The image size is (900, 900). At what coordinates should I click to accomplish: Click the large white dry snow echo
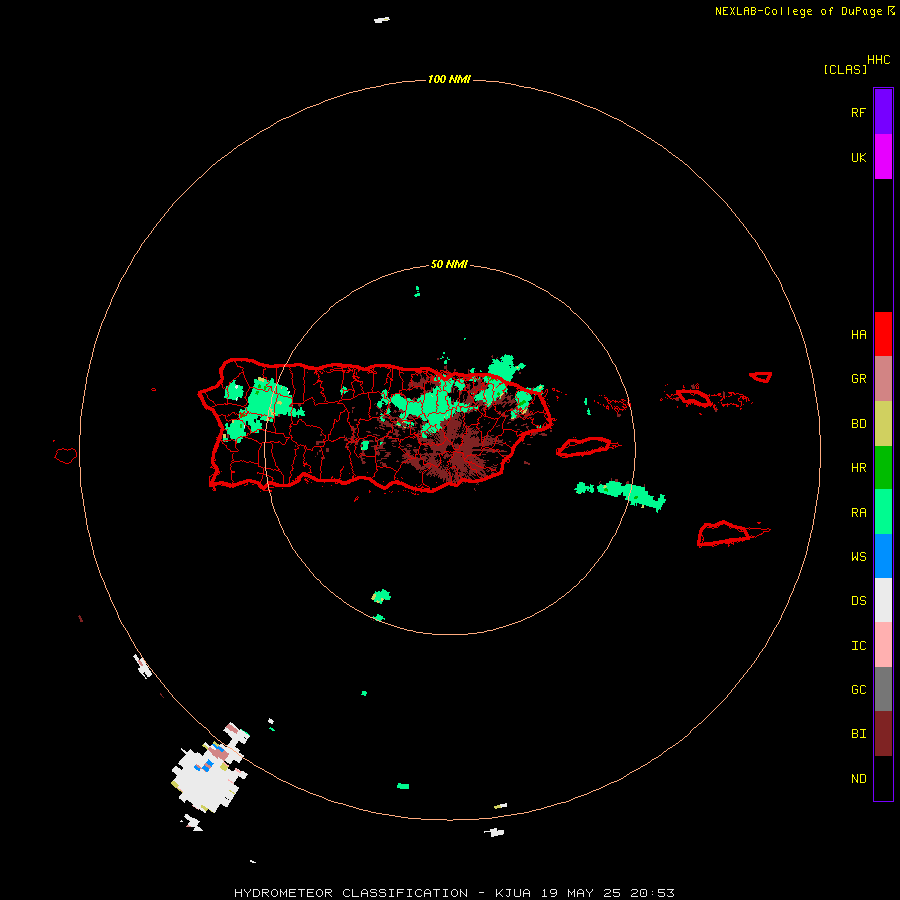(204, 781)
